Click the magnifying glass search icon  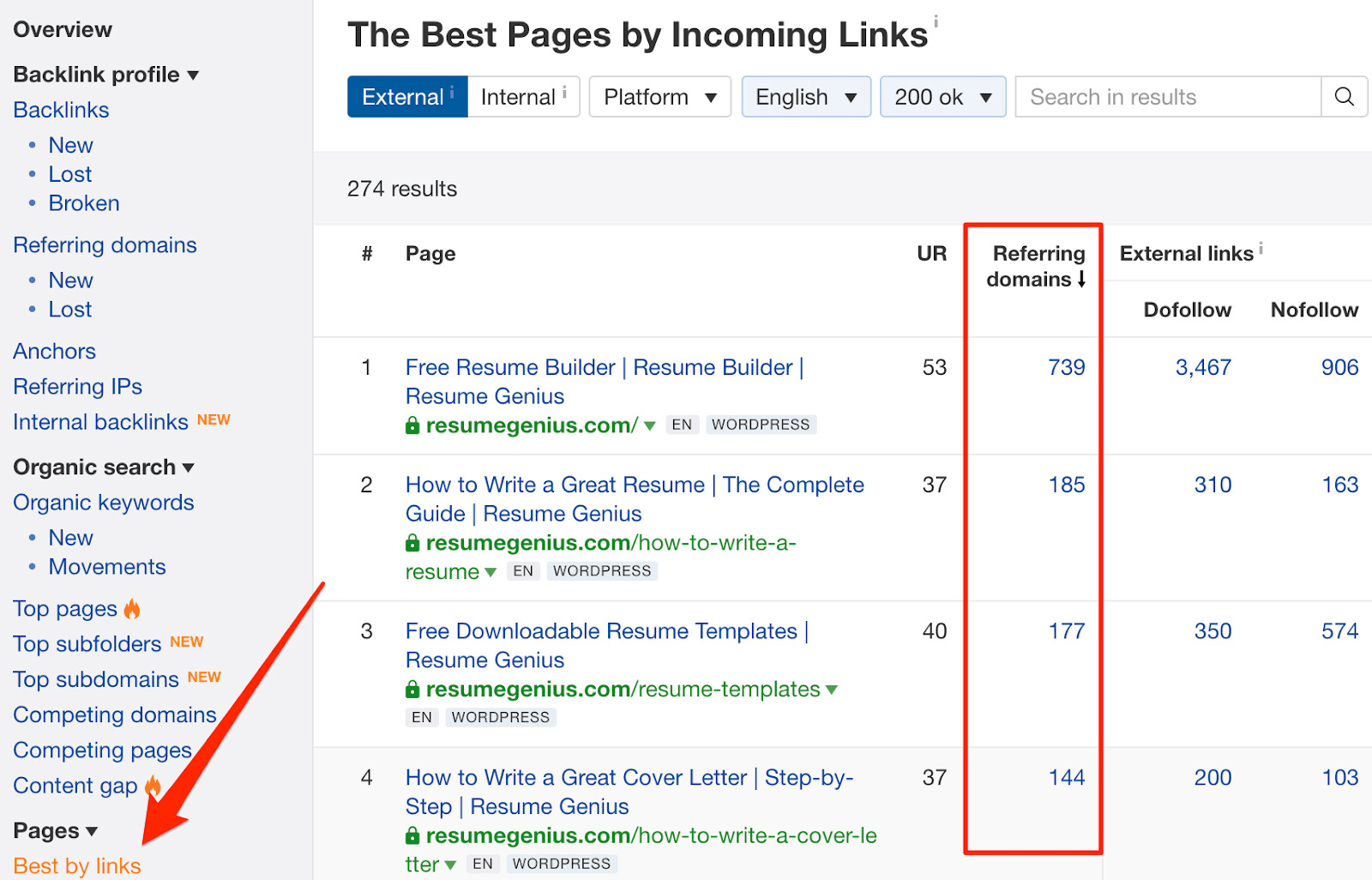(1344, 97)
